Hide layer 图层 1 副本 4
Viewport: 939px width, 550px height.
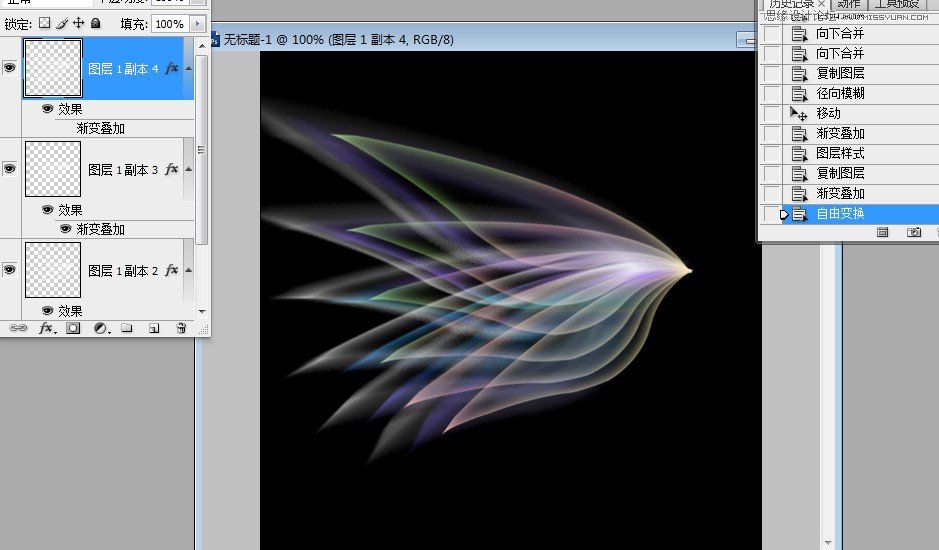coord(10,68)
